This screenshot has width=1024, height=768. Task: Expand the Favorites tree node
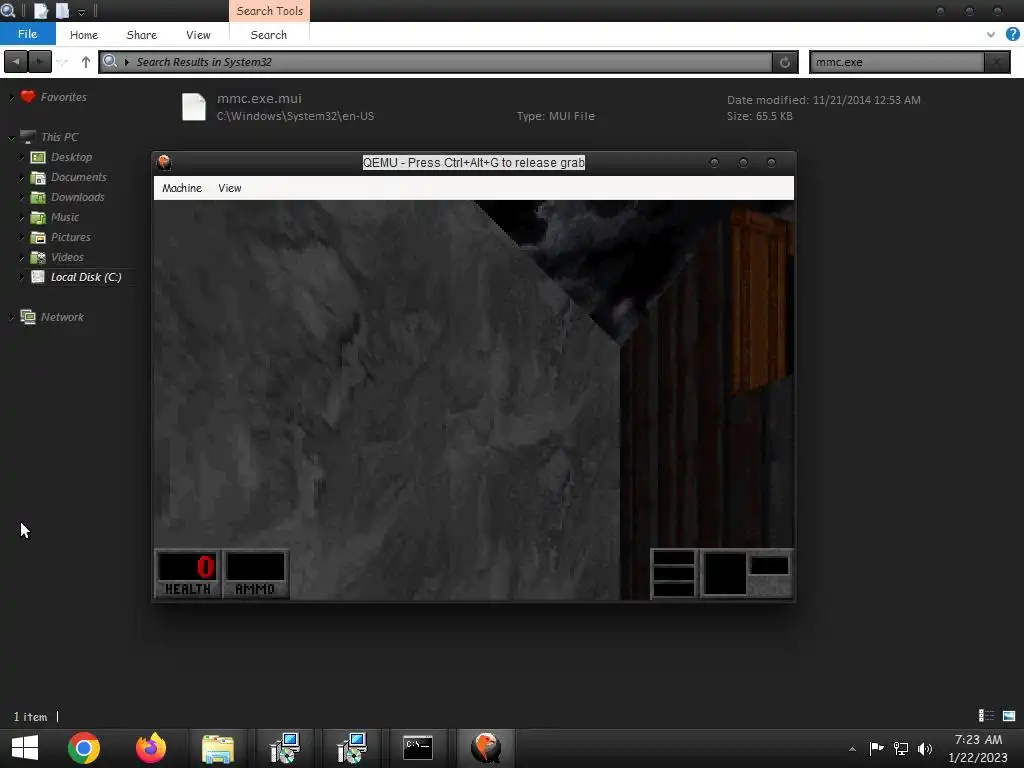point(11,97)
